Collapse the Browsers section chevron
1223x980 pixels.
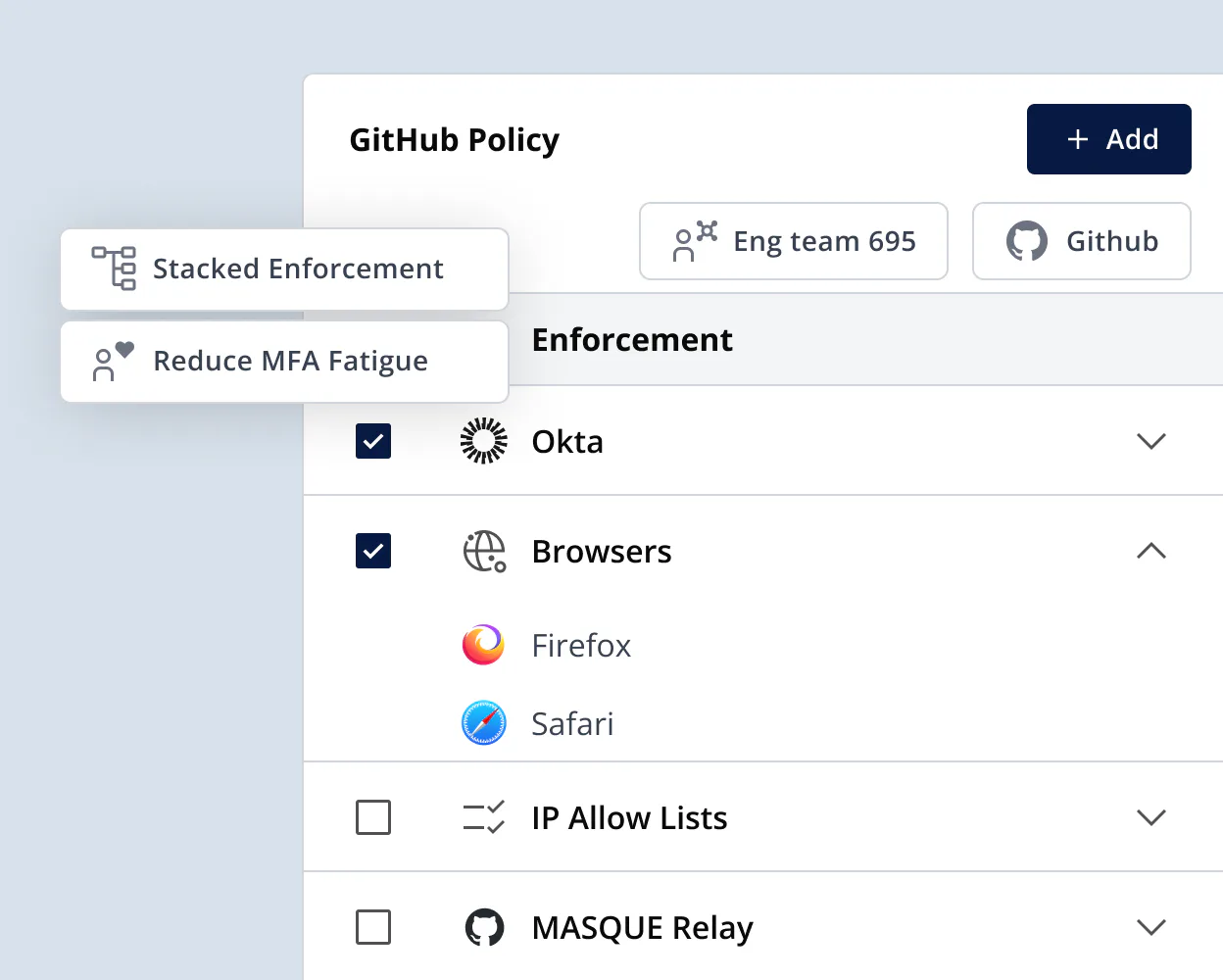(1150, 551)
